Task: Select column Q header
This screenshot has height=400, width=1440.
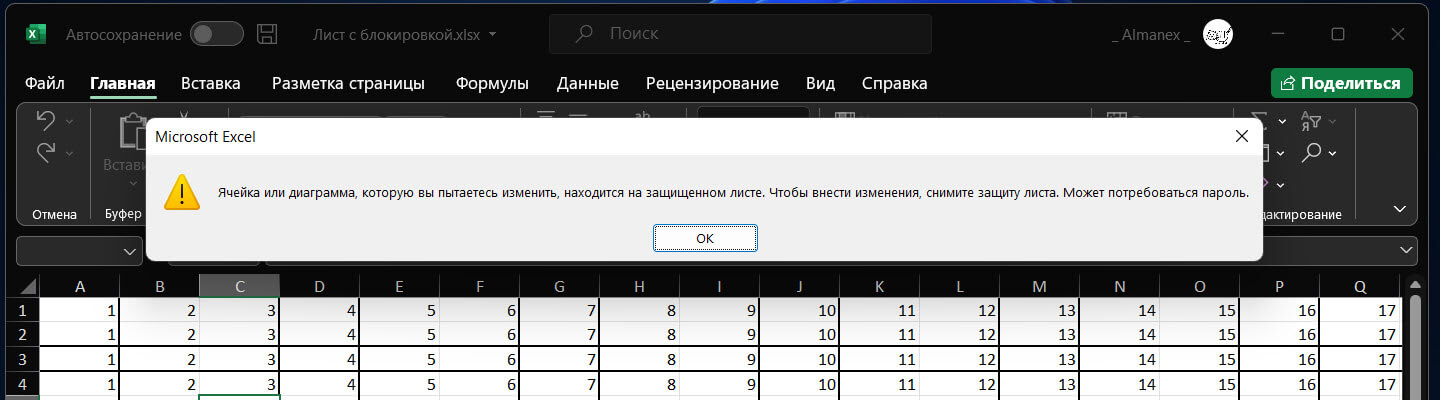Action: (x=1360, y=287)
